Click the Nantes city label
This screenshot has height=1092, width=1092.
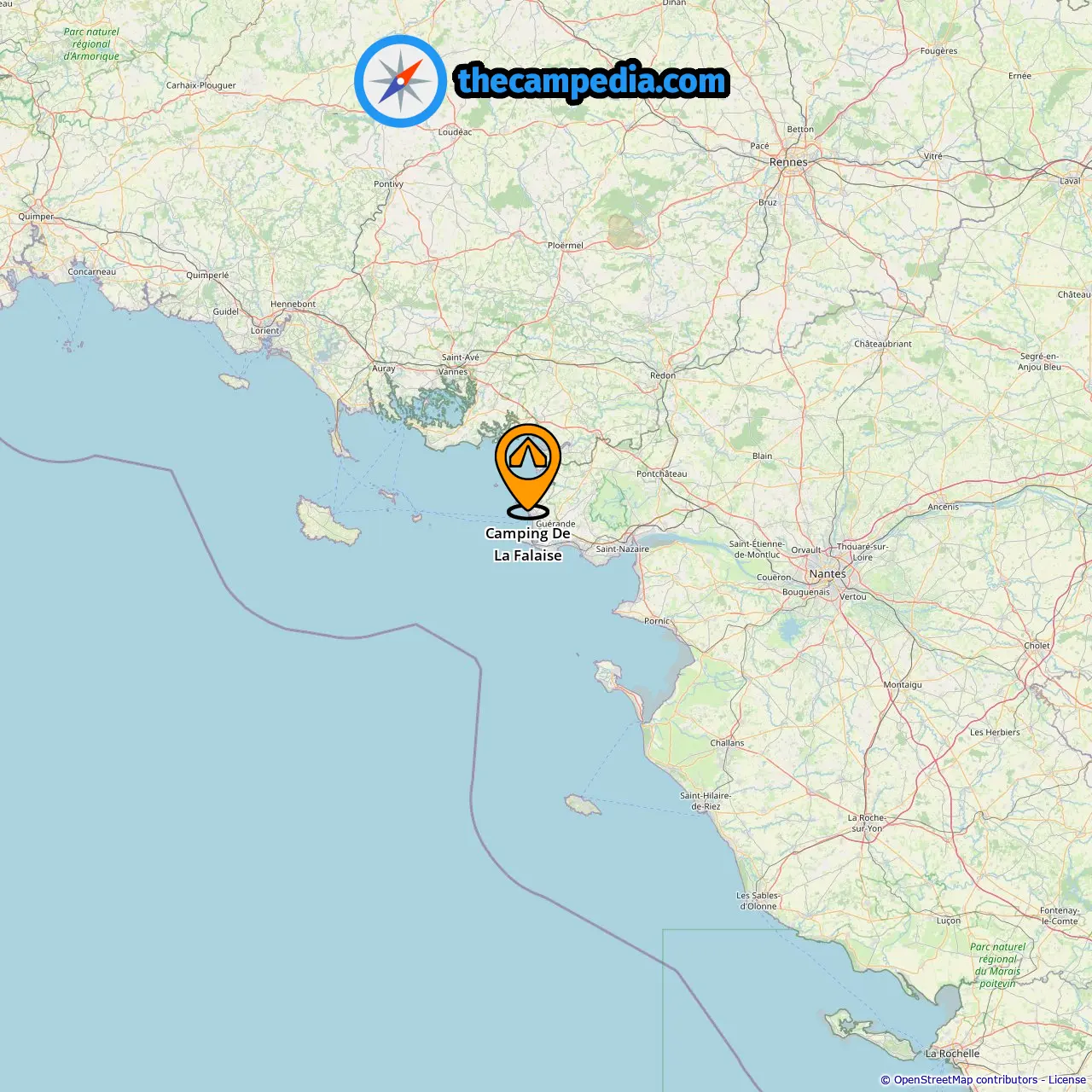[x=828, y=573]
